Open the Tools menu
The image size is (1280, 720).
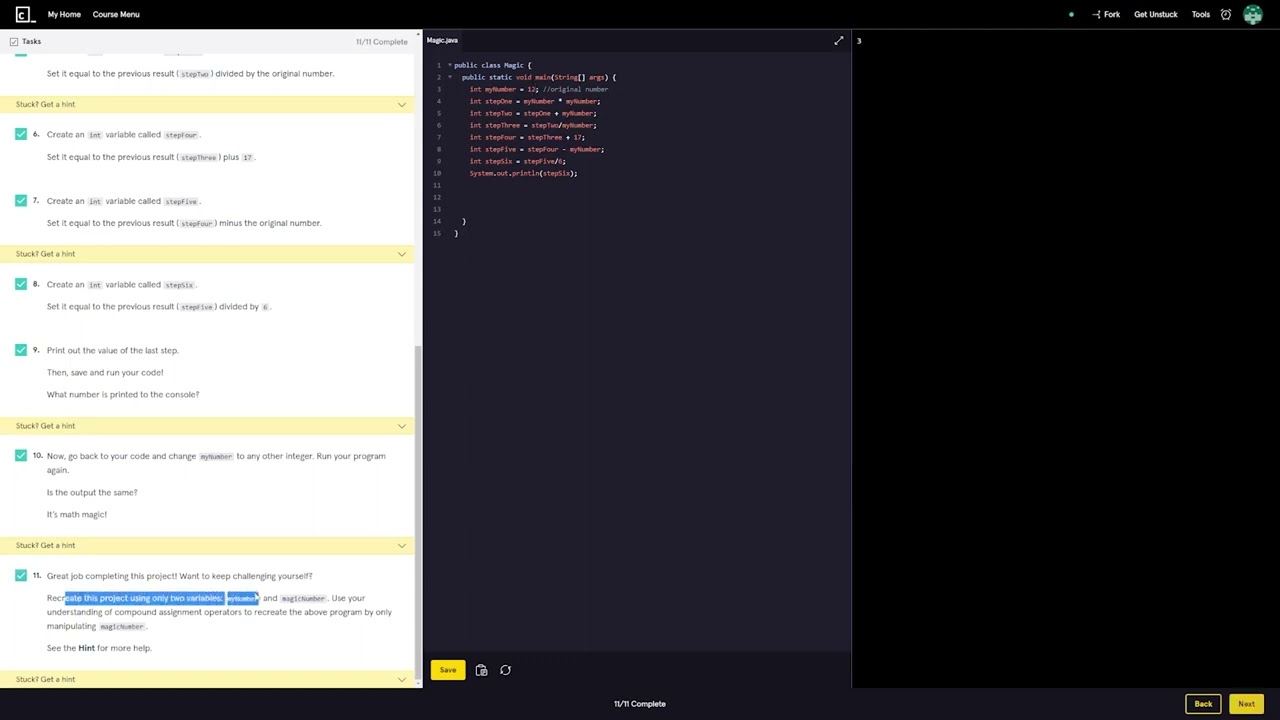(1201, 14)
